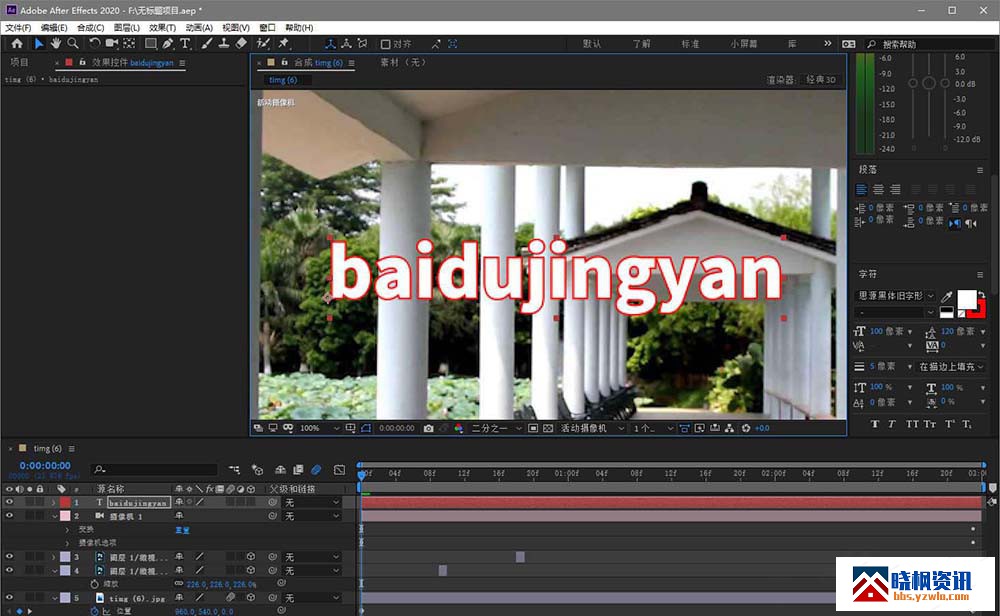Open the 合成(C) menu

point(91,27)
